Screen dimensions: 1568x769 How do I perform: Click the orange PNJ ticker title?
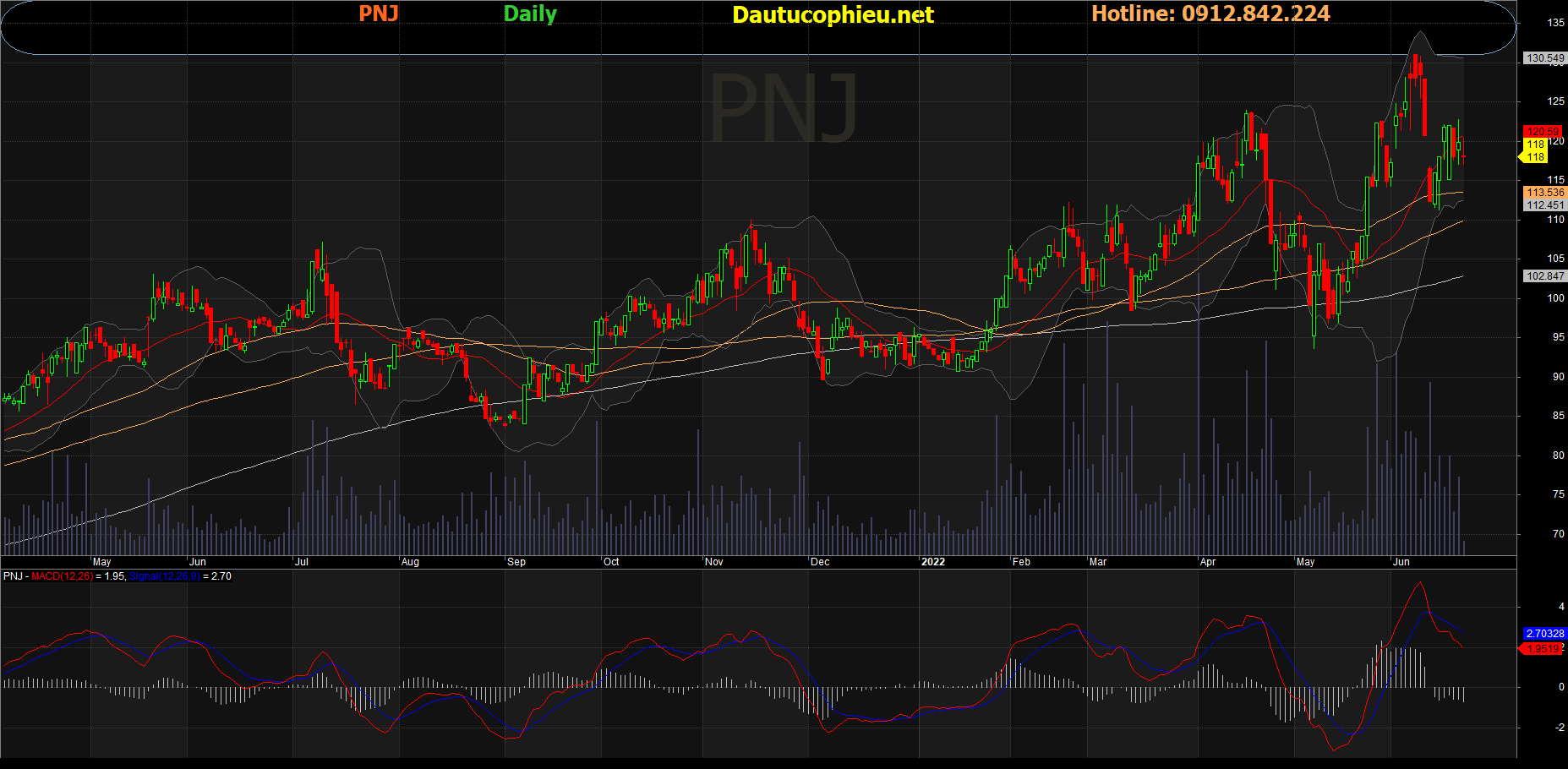[378, 14]
